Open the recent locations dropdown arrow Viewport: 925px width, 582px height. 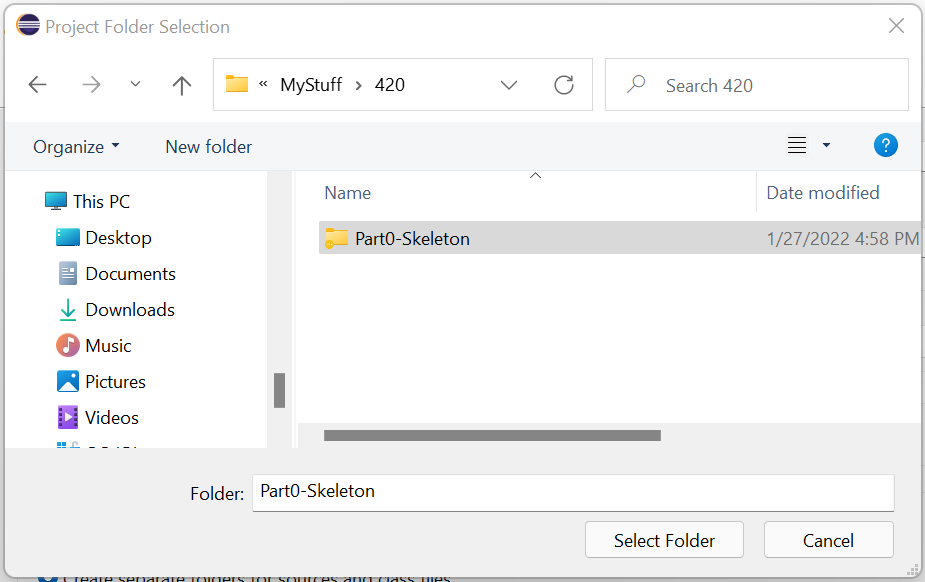coord(136,85)
